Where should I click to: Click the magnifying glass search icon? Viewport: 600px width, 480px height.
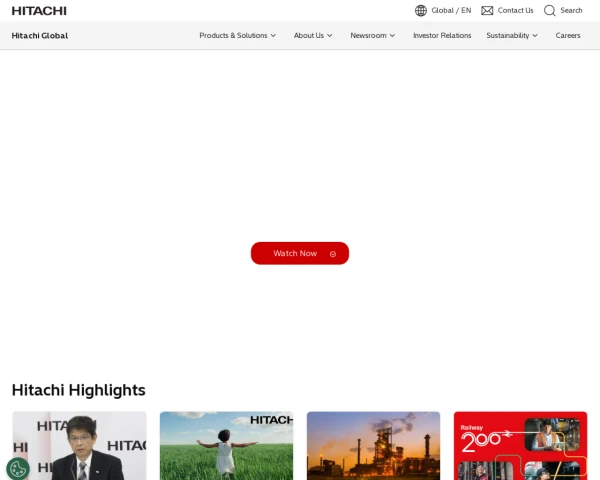[550, 11]
